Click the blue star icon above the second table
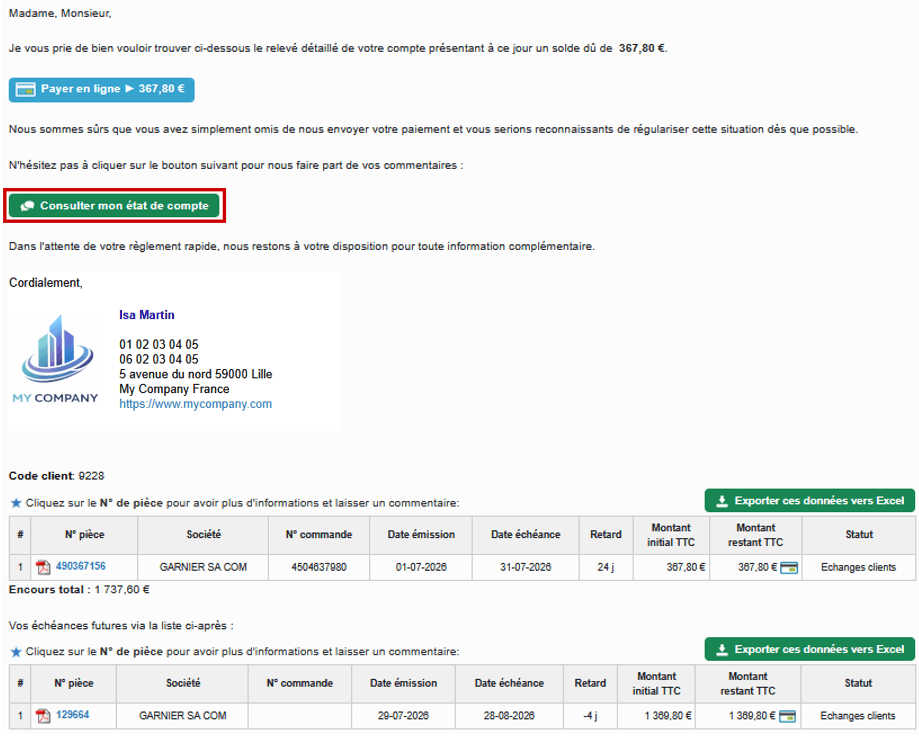Viewport: 919px width, 736px height. click(16, 652)
